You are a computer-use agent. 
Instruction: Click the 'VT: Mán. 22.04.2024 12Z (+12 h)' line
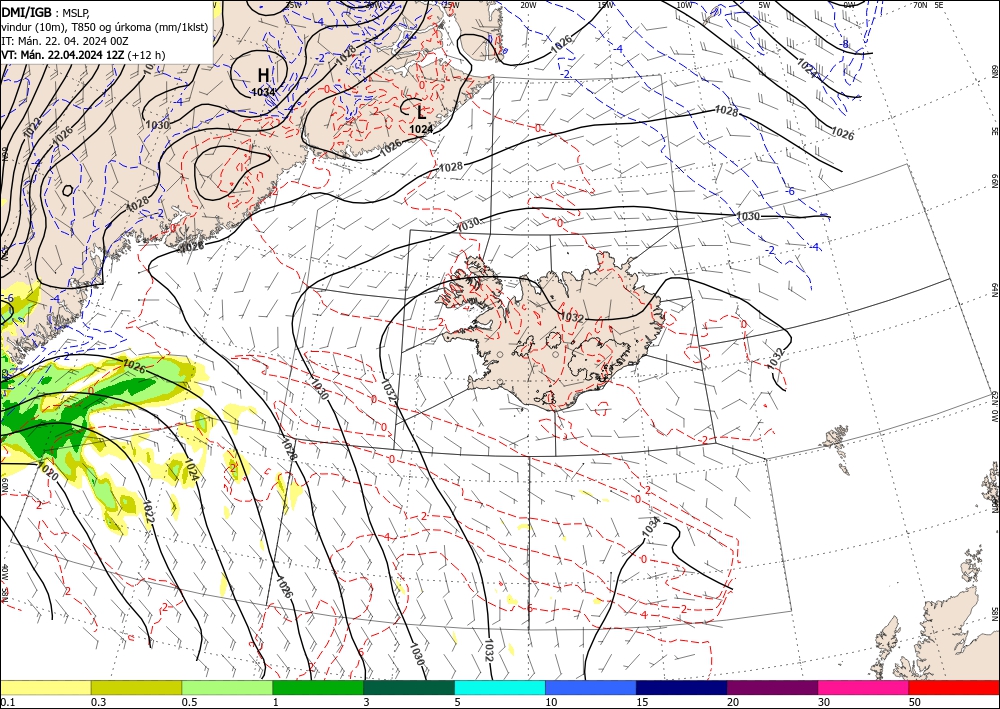(83, 55)
